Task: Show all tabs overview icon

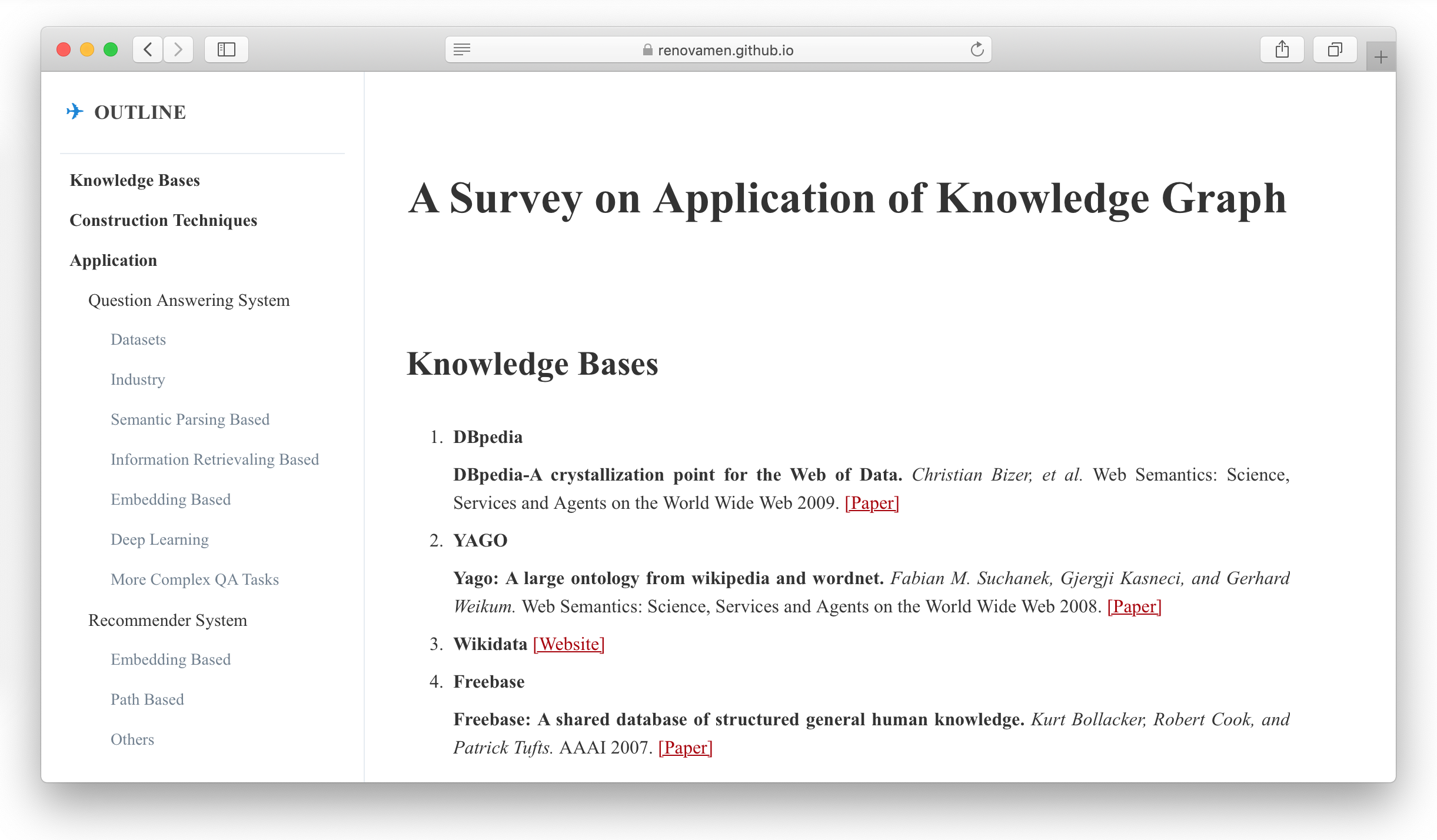Action: 1335,49
